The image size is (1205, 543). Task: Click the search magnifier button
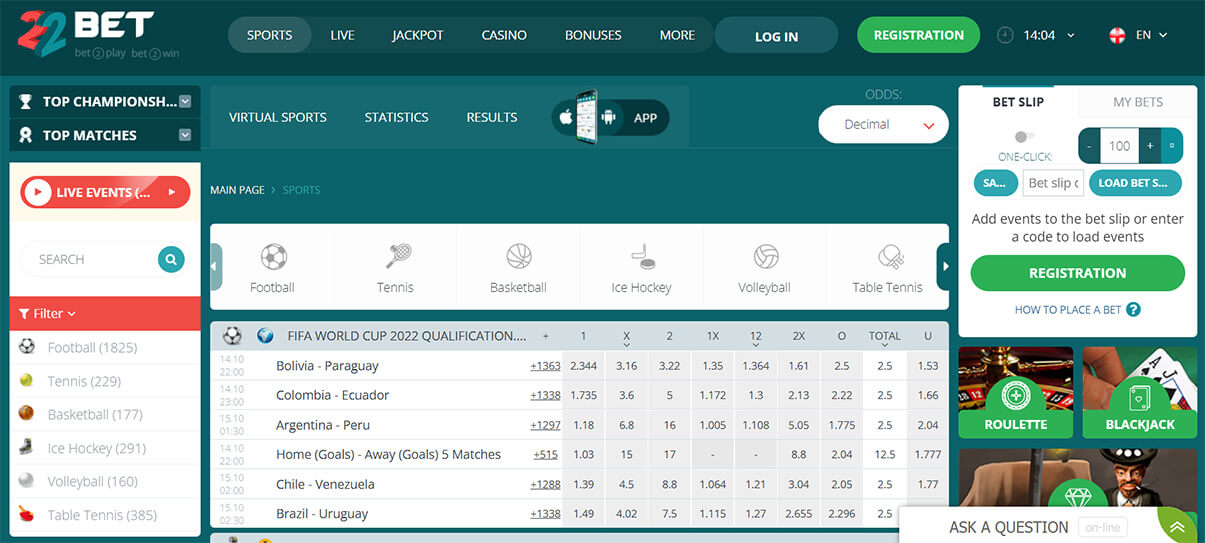172,259
